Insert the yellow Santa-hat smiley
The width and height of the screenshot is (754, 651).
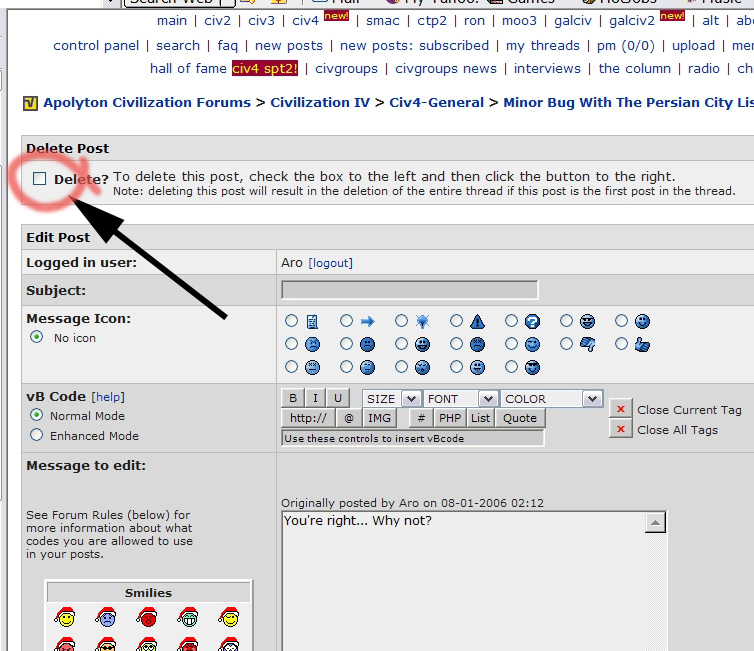[65, 618]
